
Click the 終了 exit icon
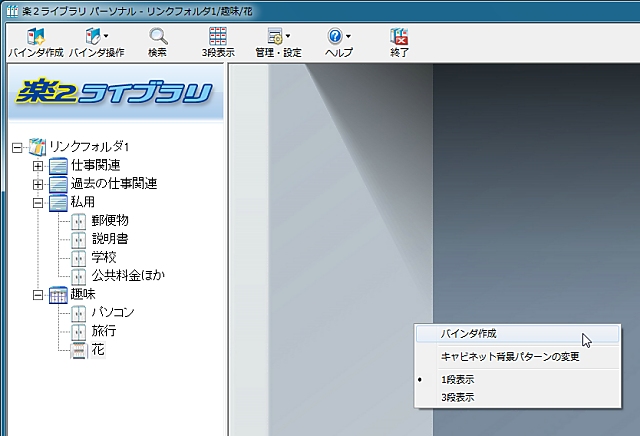(x=399, y=36)
